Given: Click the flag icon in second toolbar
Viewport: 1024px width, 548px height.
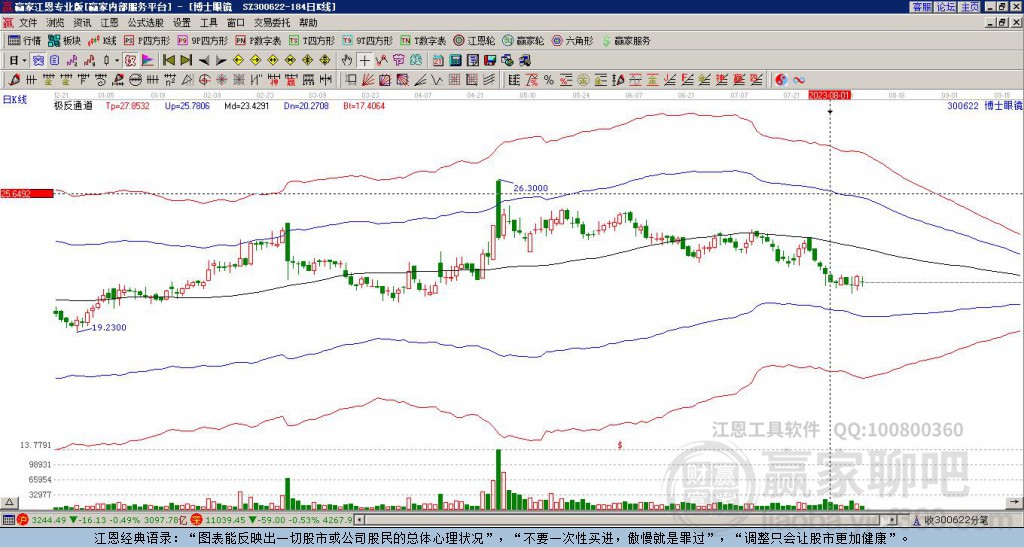Looking at the screenshot, I should 148,61.
